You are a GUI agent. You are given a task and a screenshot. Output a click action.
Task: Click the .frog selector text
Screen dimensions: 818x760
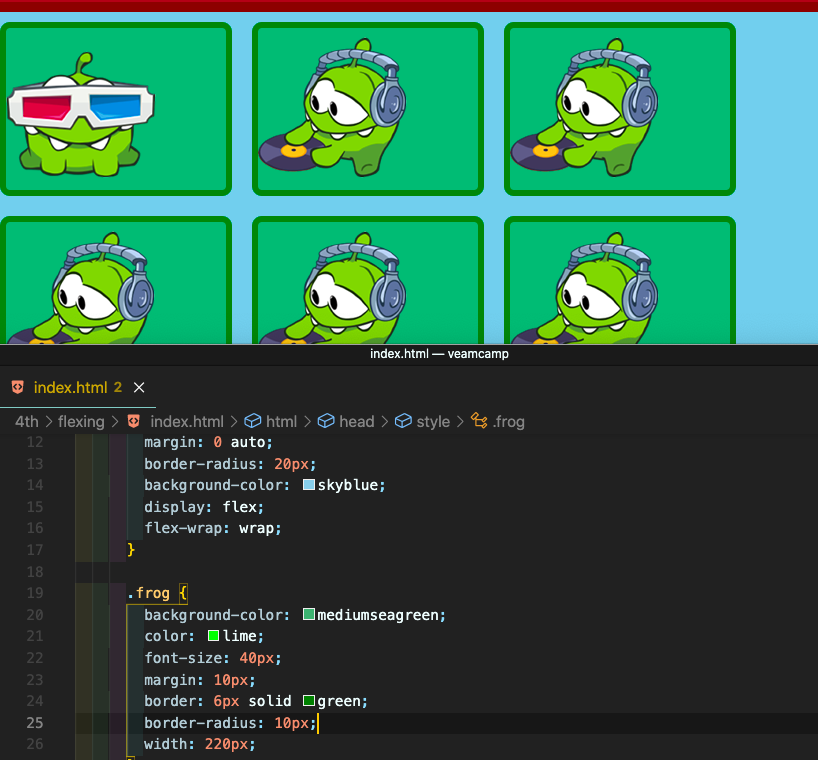click(149, 593)
